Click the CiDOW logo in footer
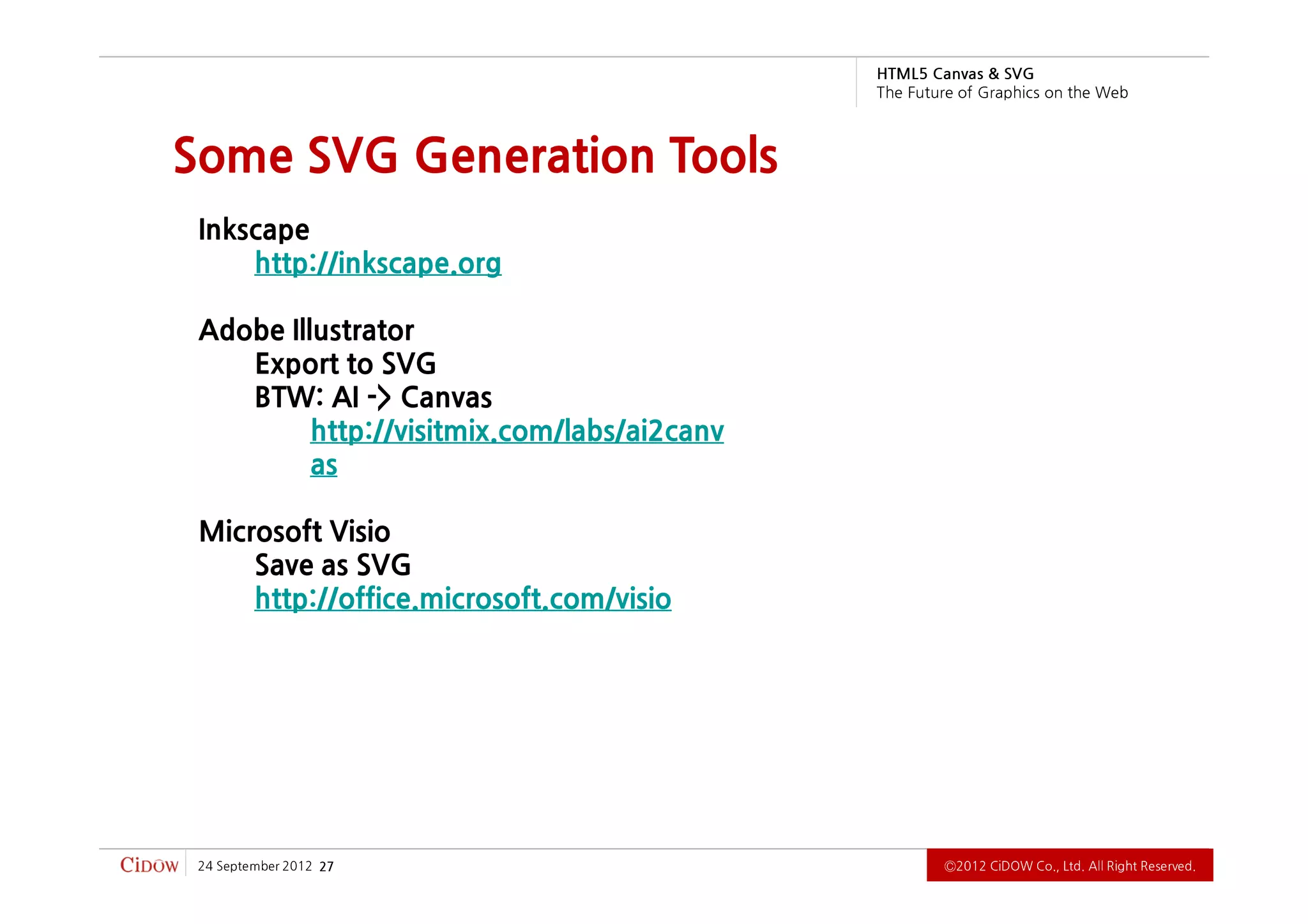This screenshot has height=924, width=1308. (149, 865)
